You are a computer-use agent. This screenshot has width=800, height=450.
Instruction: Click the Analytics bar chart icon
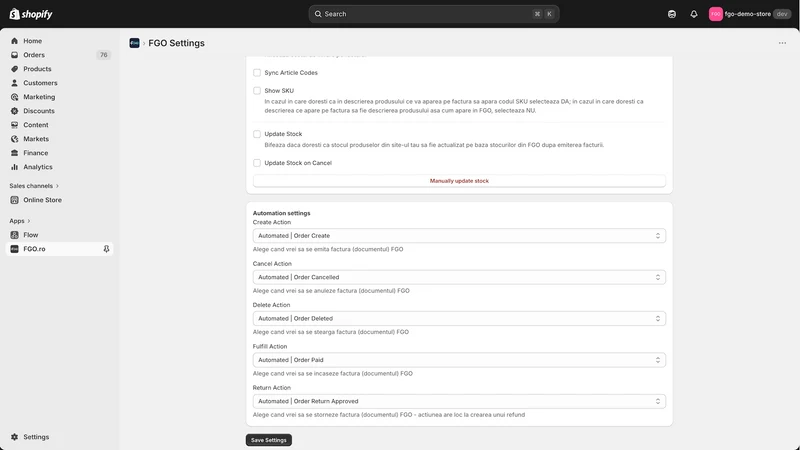coord(14,167)
